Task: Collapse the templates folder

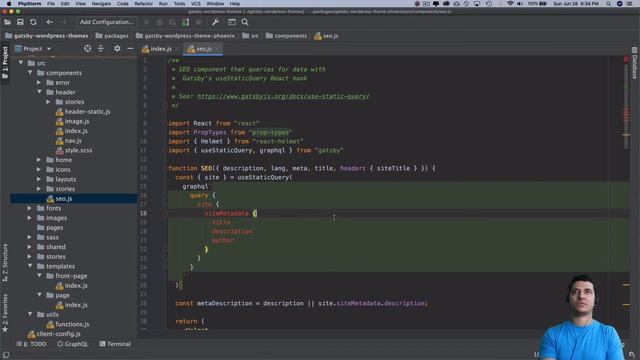Action: [30, 266]
